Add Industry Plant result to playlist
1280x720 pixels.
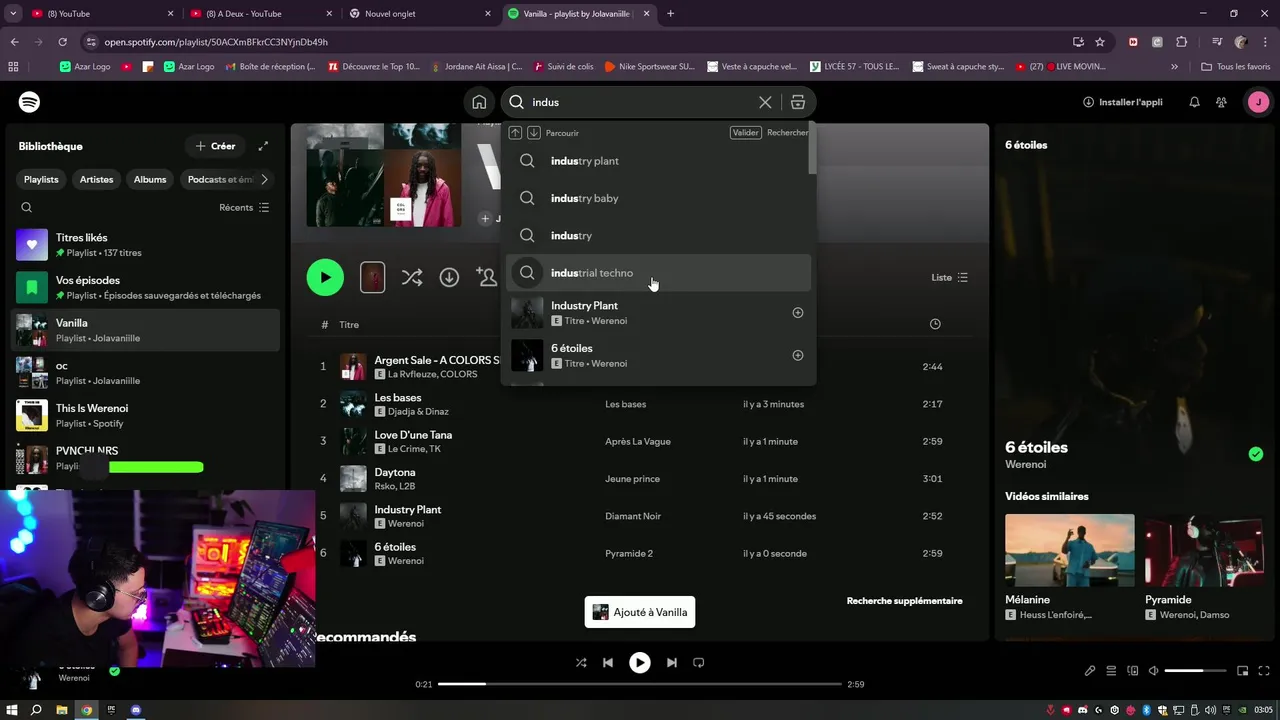pyautogui.click(x=798, y=313)
